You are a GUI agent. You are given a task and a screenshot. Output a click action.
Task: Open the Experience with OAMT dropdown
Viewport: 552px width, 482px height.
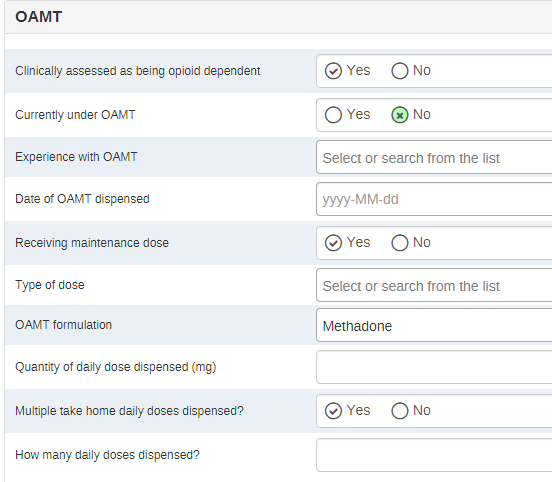click(x=434, y=157)
